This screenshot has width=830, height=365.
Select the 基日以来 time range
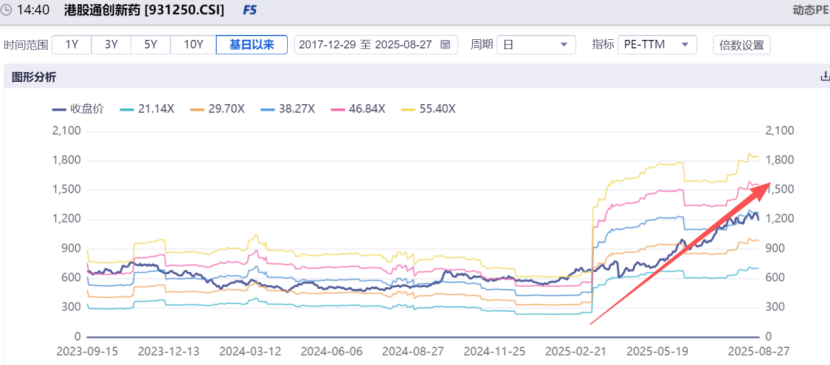pos(251,44)
